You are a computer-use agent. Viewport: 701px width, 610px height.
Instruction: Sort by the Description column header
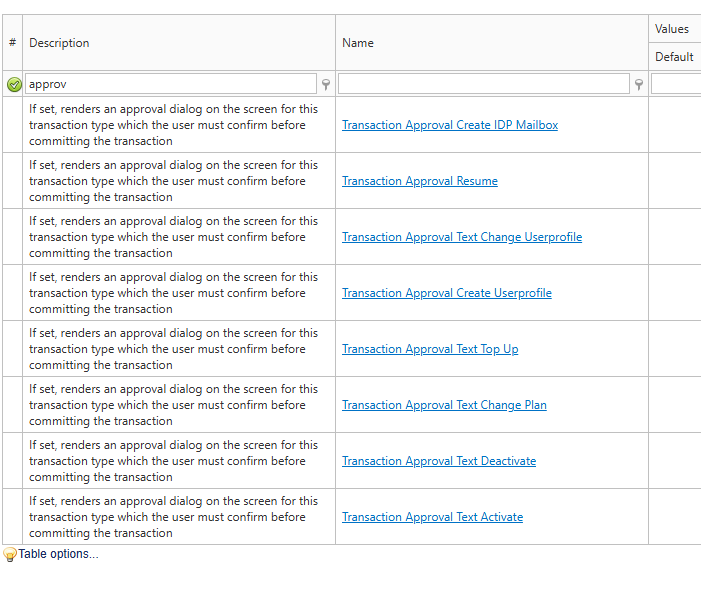click(59, 43)
